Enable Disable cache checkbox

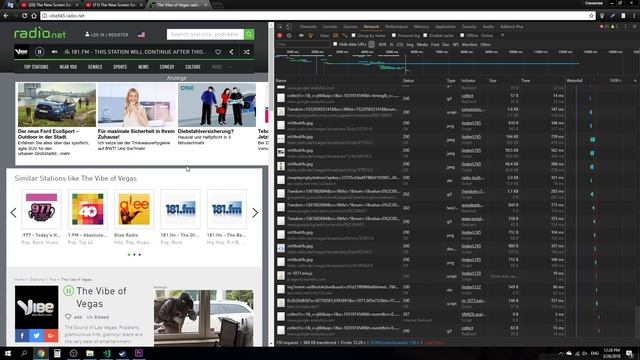tap(425, 36)
